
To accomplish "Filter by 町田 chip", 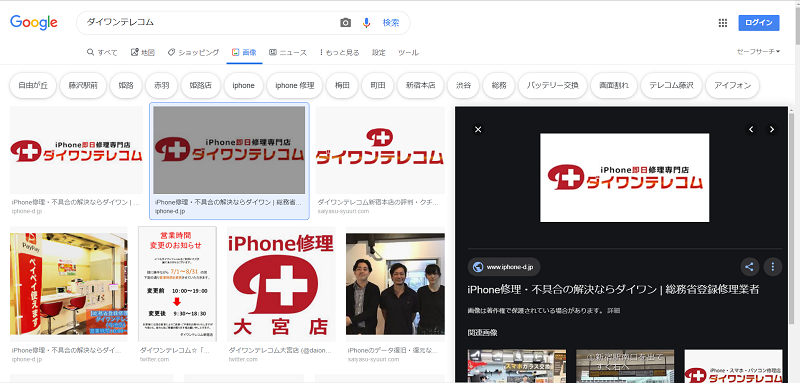I will coord(378,86).
